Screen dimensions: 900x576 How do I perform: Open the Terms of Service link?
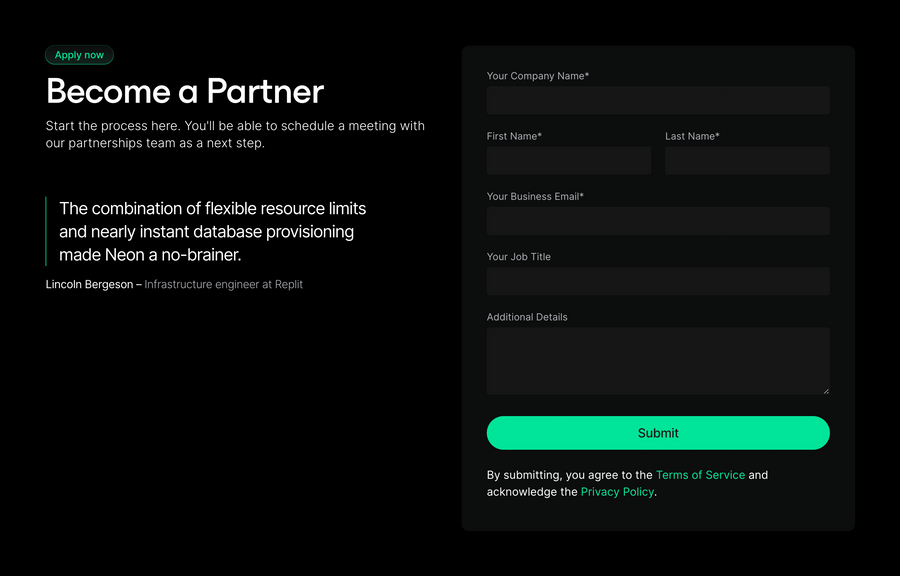(x=700, y=475)
